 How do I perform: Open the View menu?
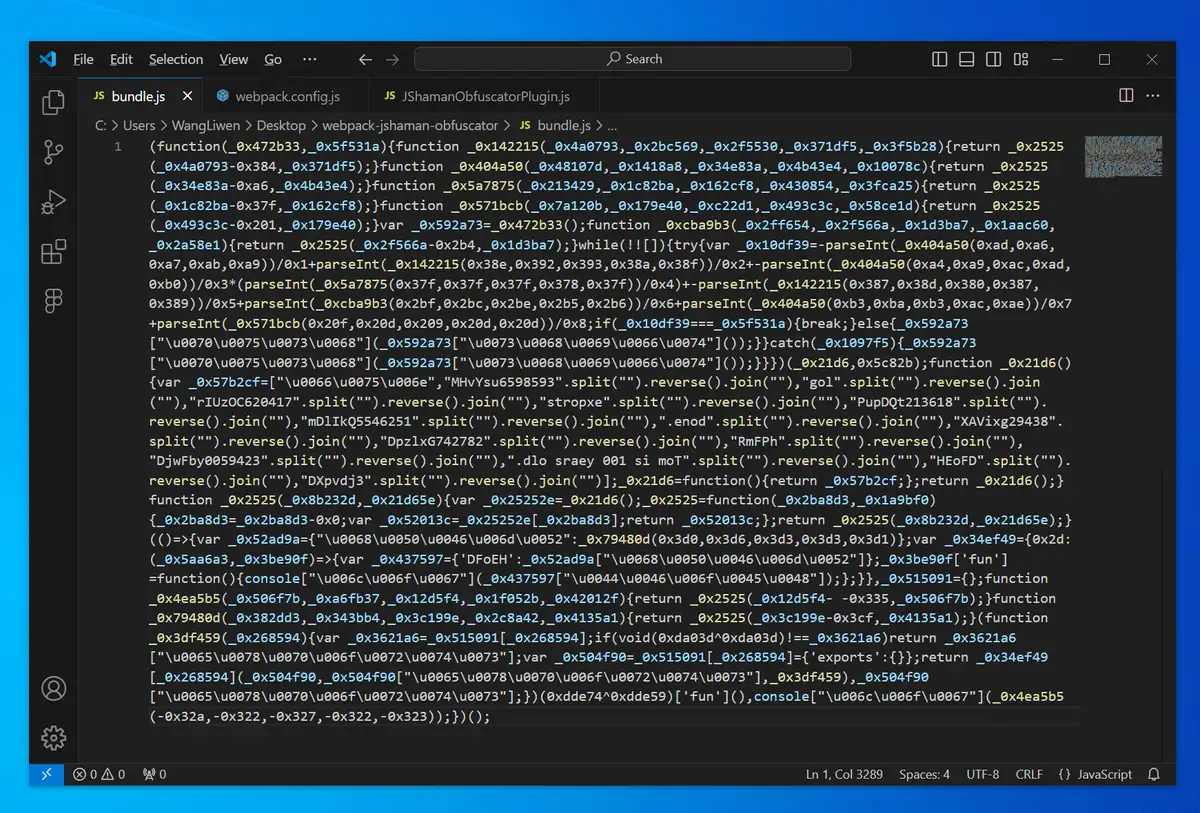click(x=234, y=59)
